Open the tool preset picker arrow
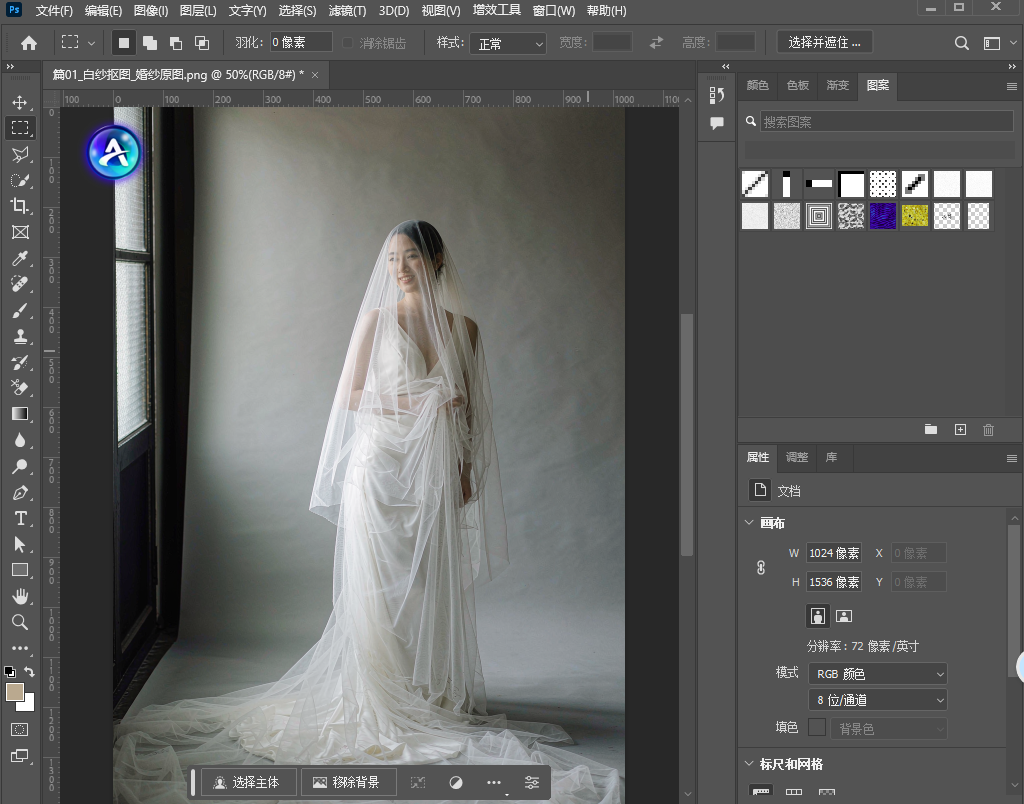 click(91, 43)
